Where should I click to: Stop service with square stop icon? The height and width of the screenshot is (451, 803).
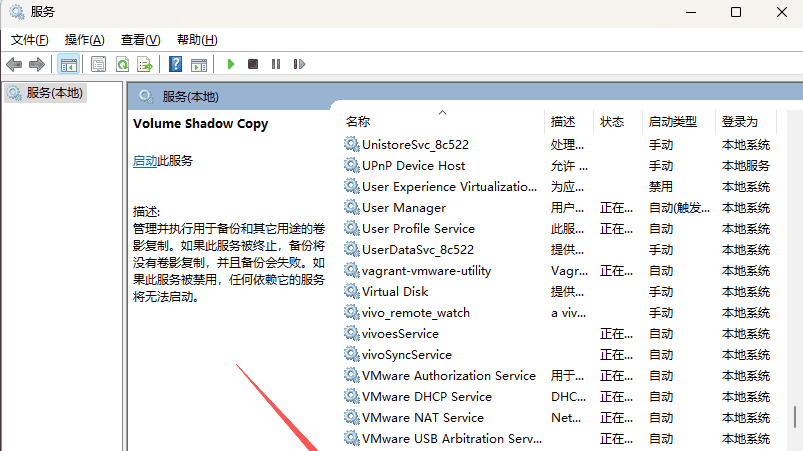(253, 64)
